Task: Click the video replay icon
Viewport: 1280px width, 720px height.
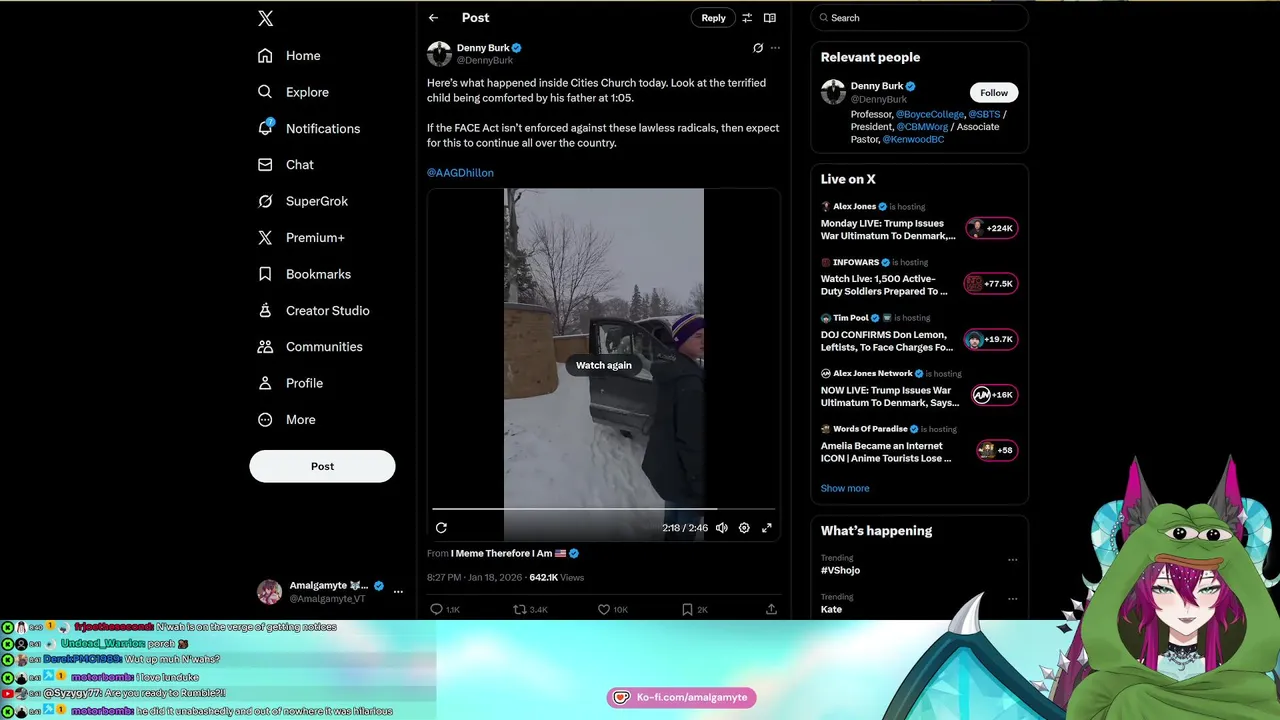Action: click(x=441, y=528)
